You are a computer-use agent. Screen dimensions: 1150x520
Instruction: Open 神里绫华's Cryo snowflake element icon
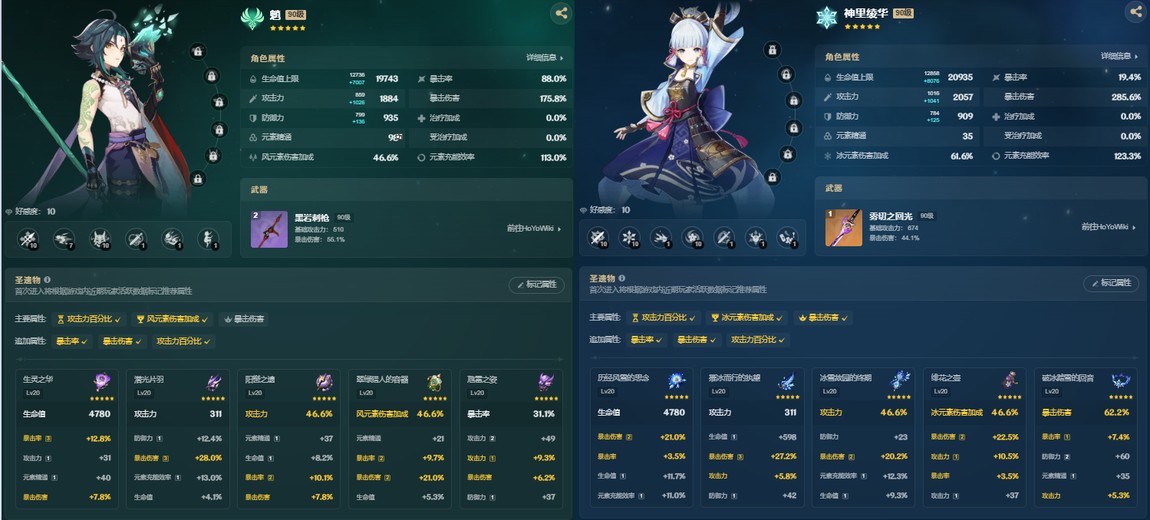point(827,18)
